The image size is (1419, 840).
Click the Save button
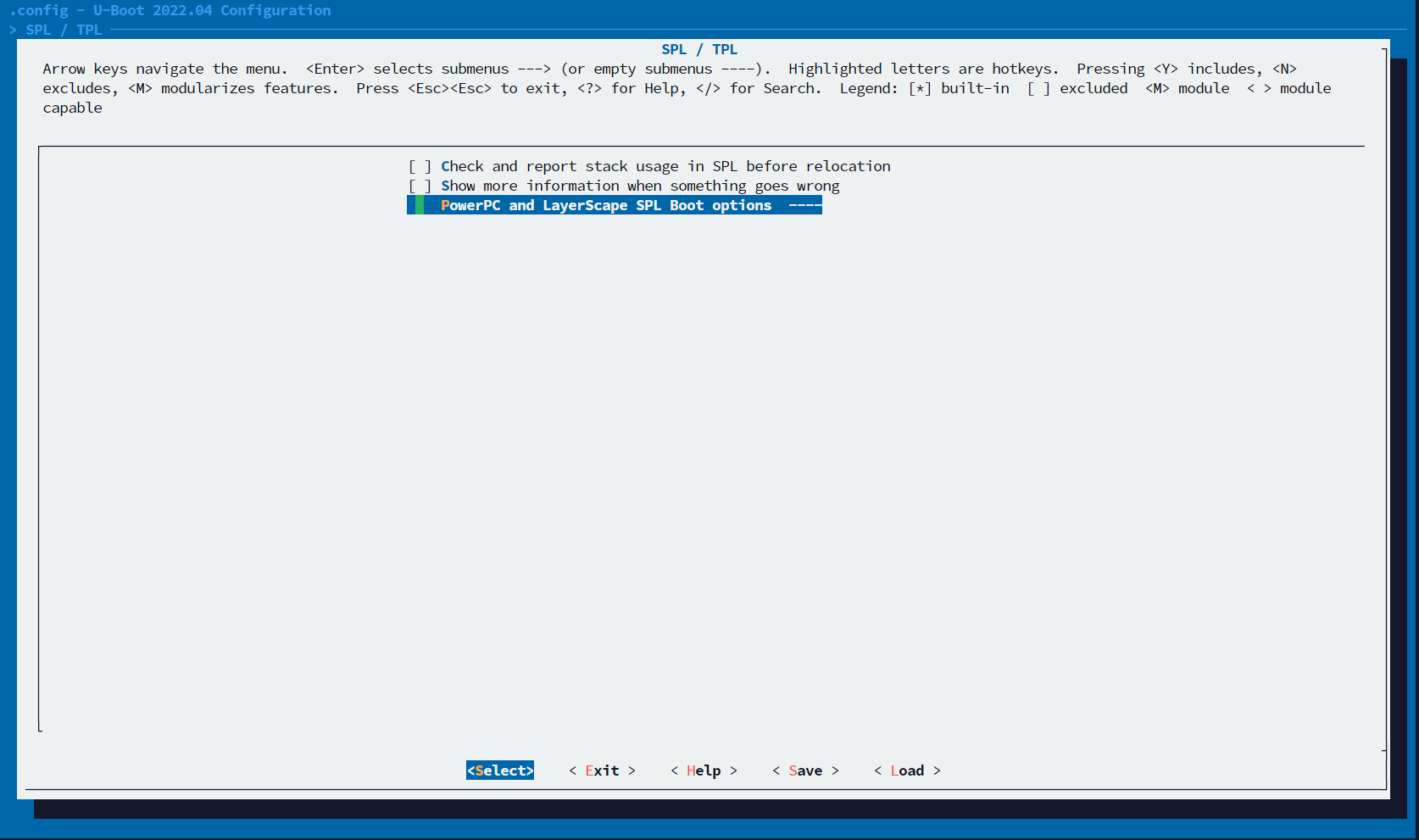coord(805,770)
